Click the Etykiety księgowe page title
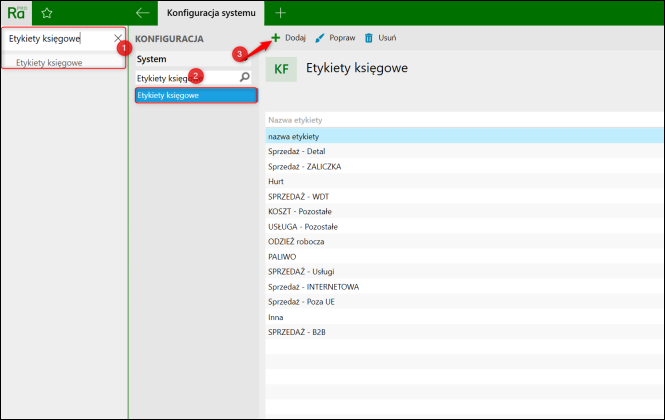The width and height of the screenshot is (665, 420). point(357,68)
